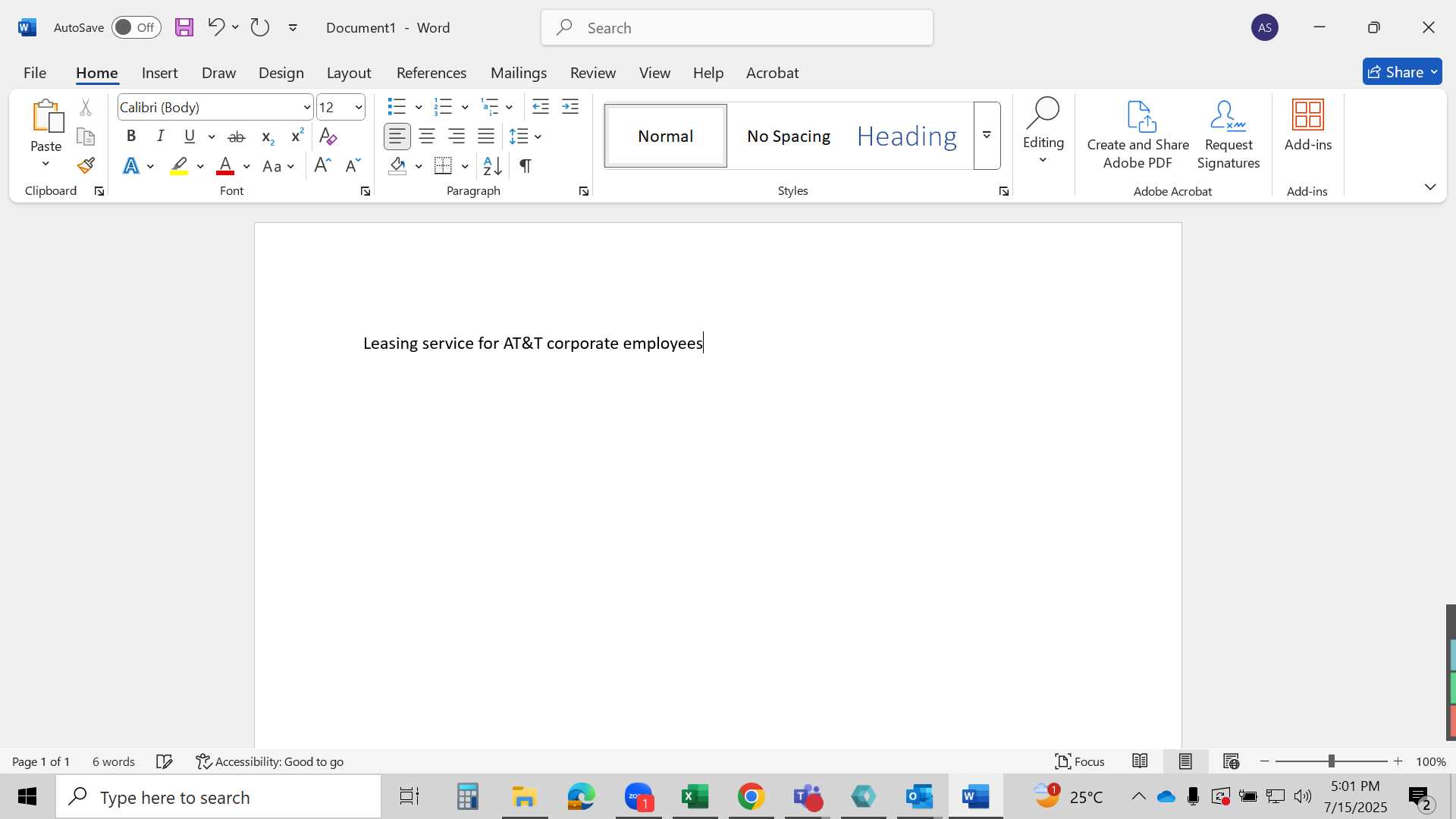Toggle AutoSave switch
The height and width of the screenshot is (819, 1456).
[136, 27]
